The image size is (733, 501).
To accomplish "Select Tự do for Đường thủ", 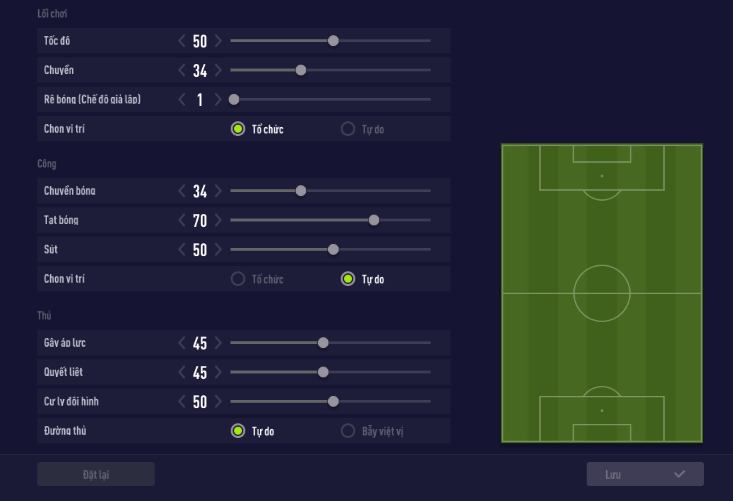I will (238, 431).
